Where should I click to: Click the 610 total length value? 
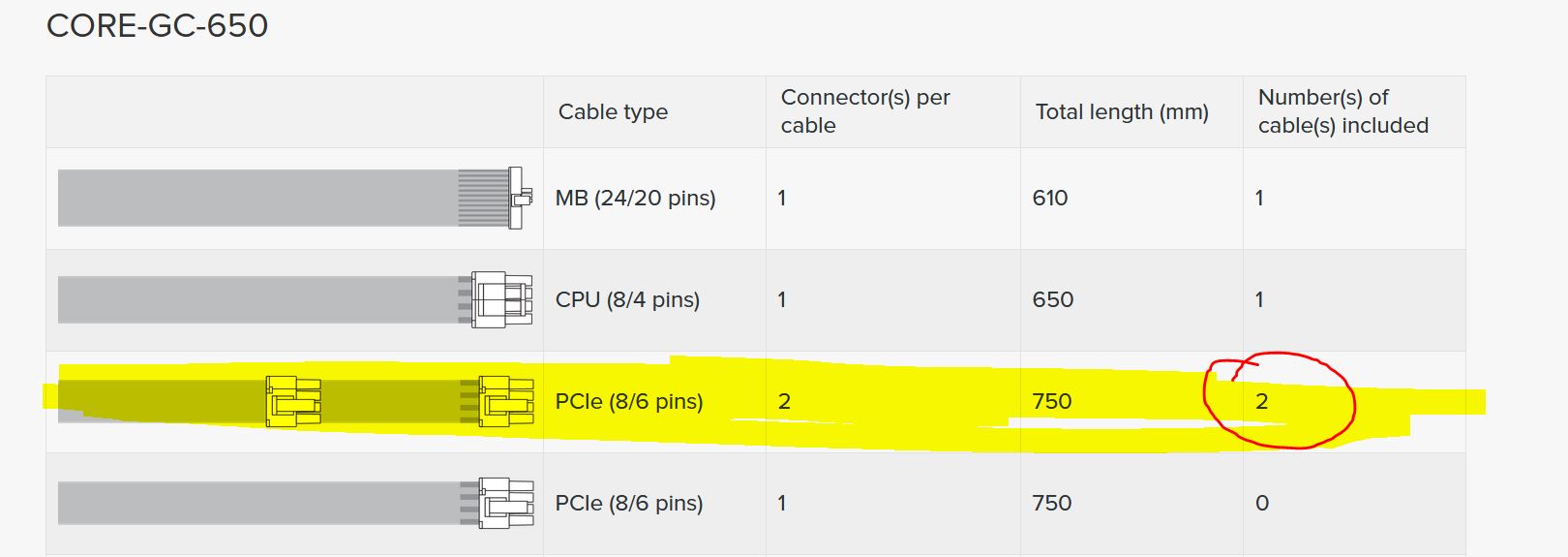pyautogui.click(x=1050, y=199)
